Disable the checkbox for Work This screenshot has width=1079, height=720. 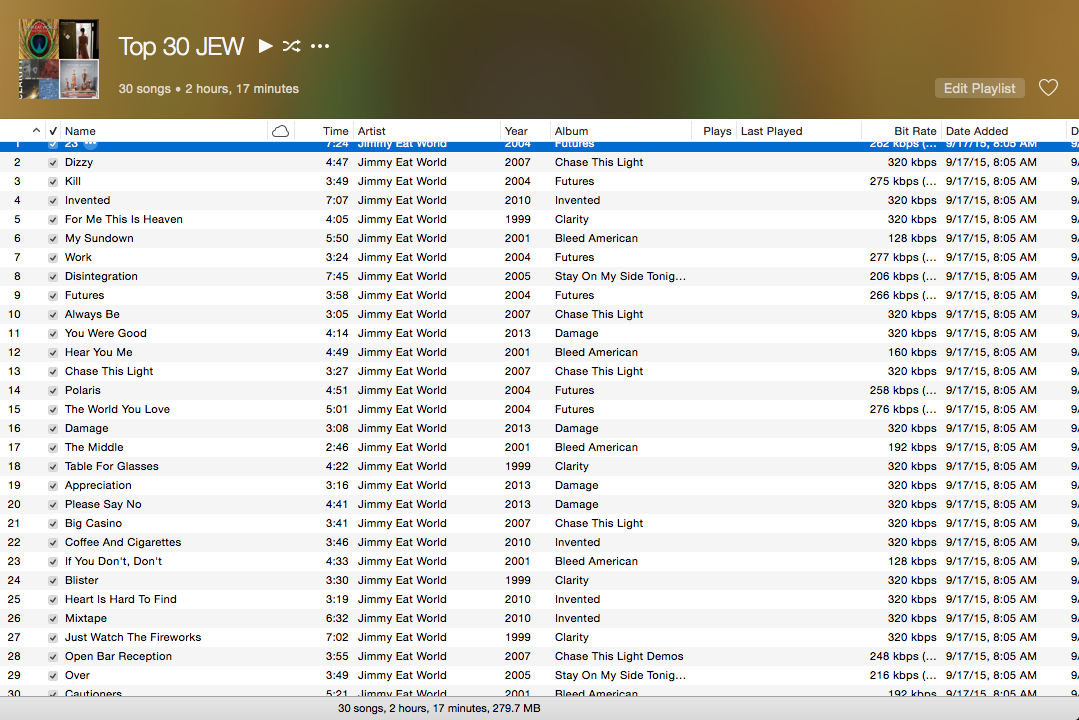[53, 257]
